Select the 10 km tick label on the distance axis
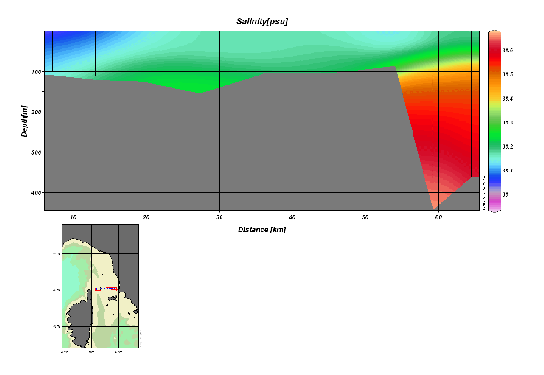Image resolution: width=544 pixels, height=375 pixels. [x=73, y=217]
